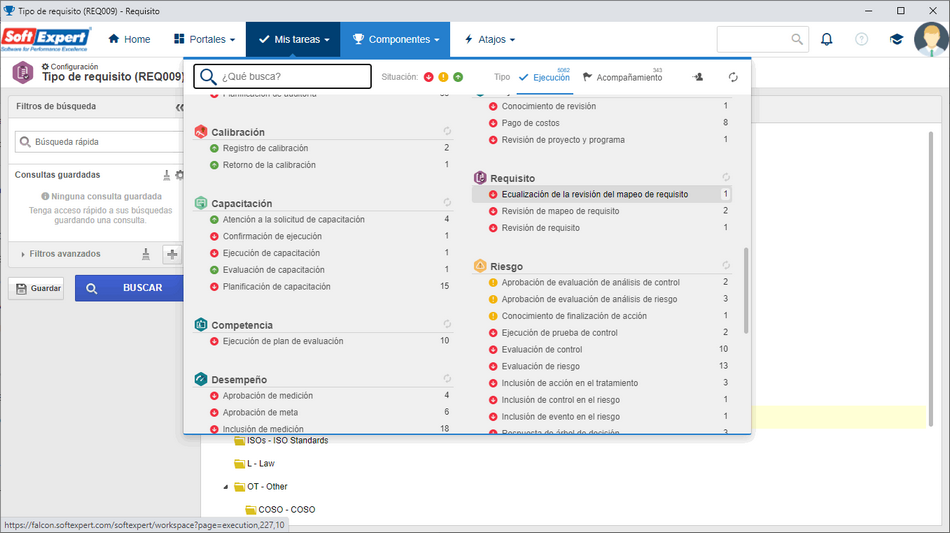Screen dimensions: 950x533
Task: Click the help question mark icon
Action: pyautogui.click(x=861, y=39)
